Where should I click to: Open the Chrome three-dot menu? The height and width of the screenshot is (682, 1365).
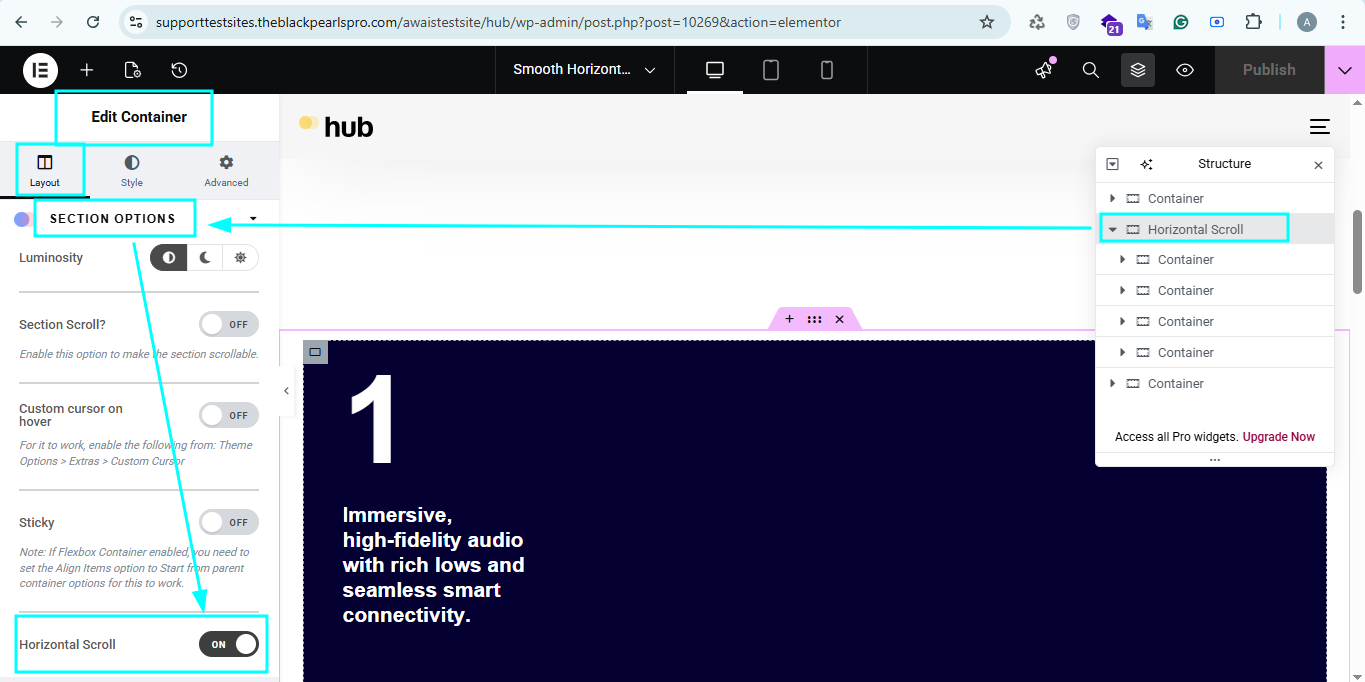point(1343,22)
